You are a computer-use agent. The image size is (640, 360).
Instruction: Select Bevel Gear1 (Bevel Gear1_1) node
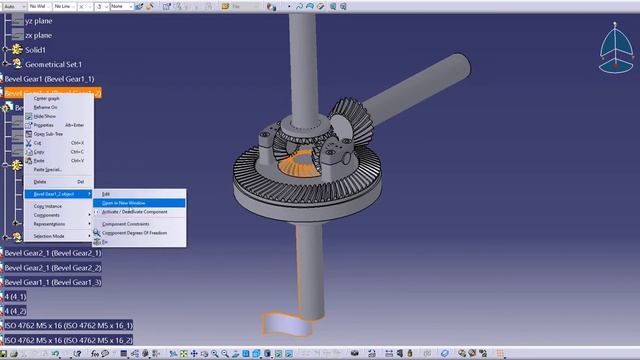49,79
